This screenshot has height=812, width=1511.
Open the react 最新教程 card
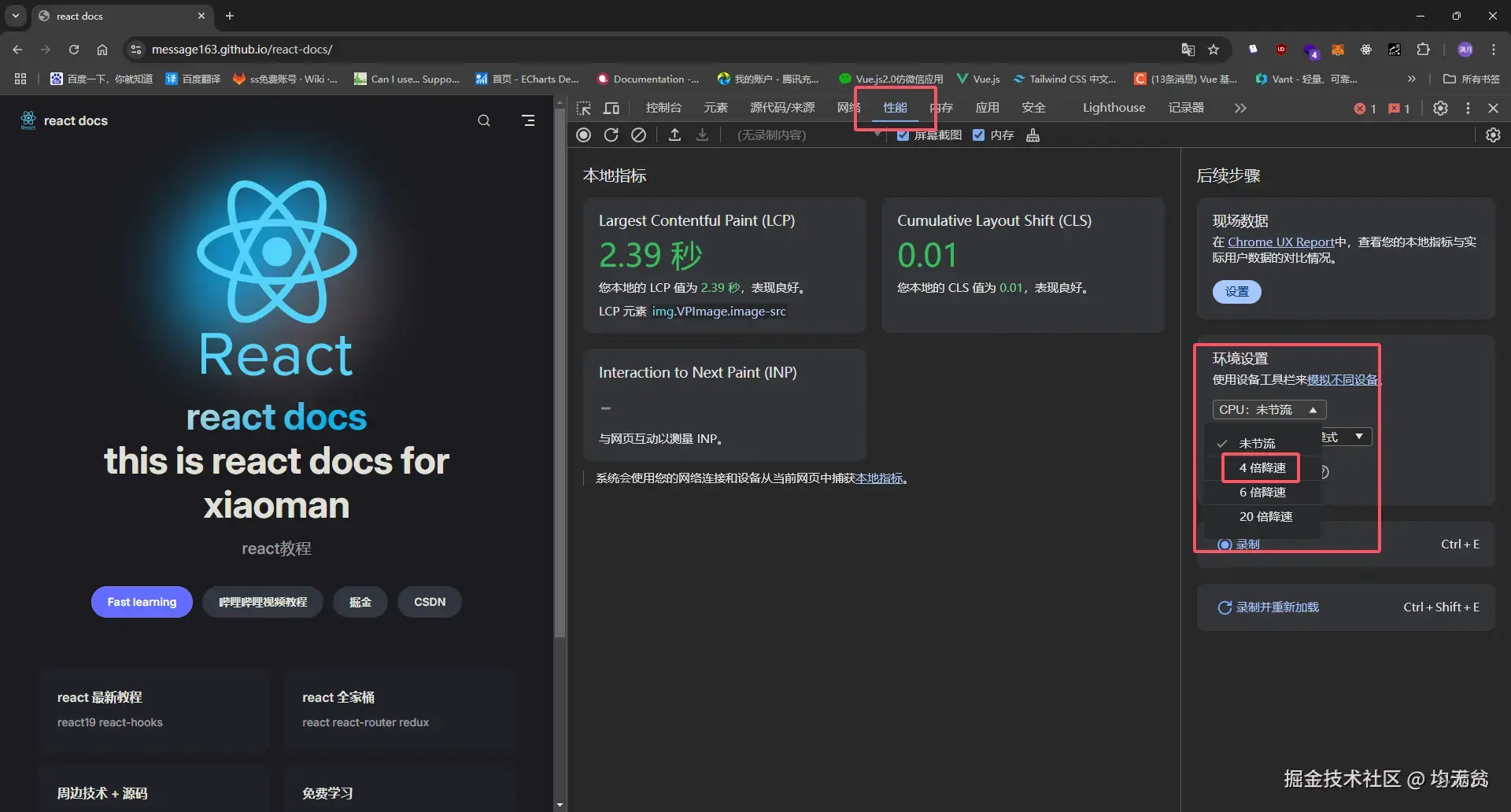coord(154,710)
